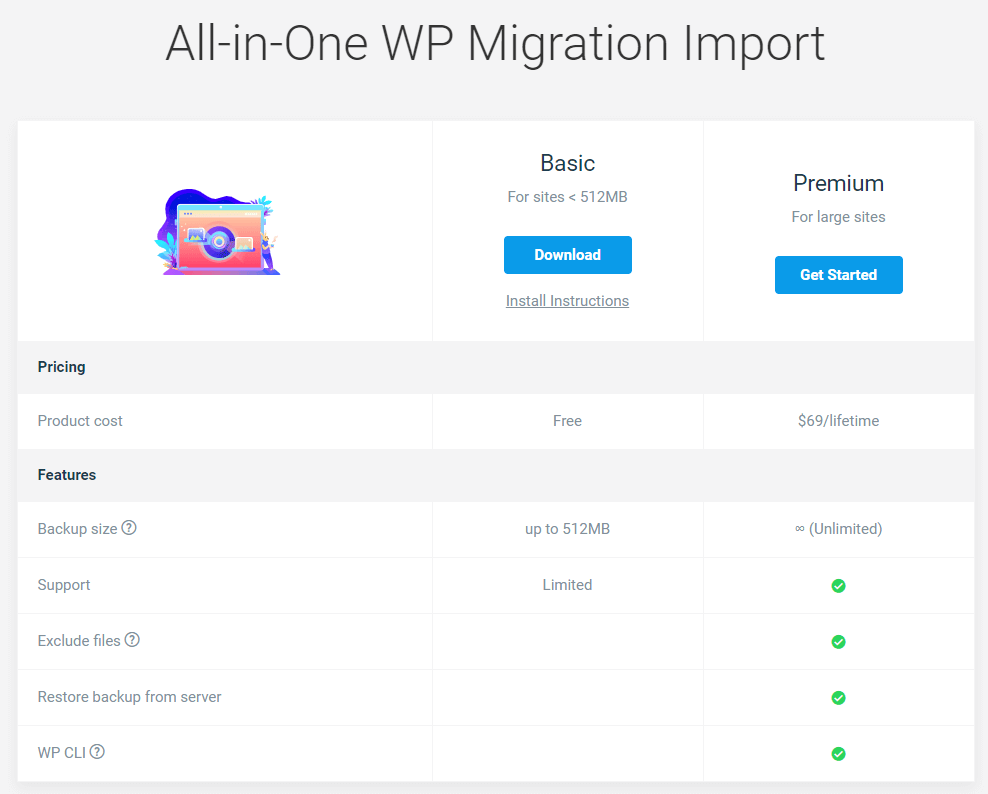Click the Restore backup row green checkmark
This screenshot has width=988, height=794.
click(838, 698)
